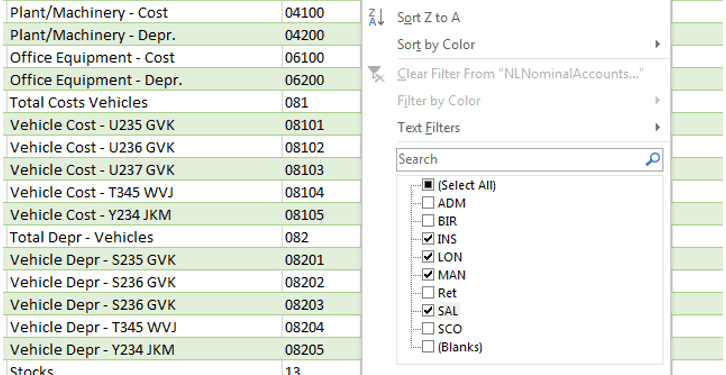Select account code cell 08104
Viewport: 726px width, 375px height.
(x=321, y=192)
